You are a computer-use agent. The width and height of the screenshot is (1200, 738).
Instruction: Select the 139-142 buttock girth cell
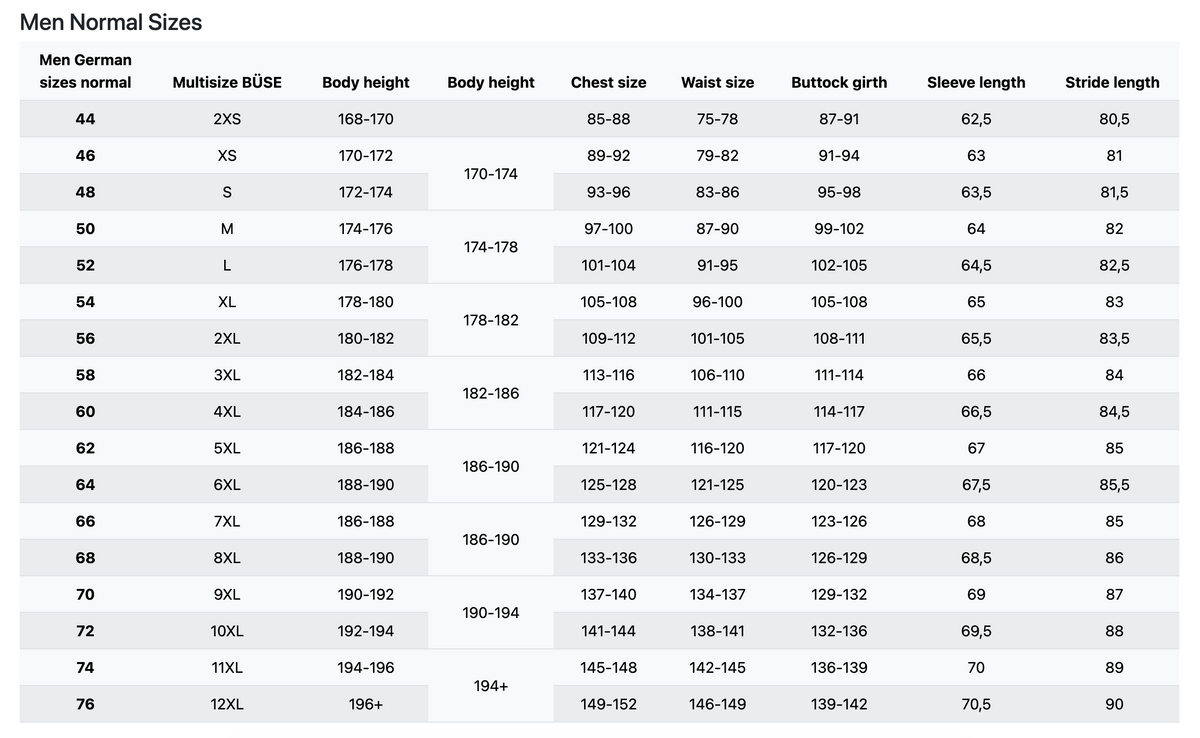pyautogui.click(x=839, y=704)
